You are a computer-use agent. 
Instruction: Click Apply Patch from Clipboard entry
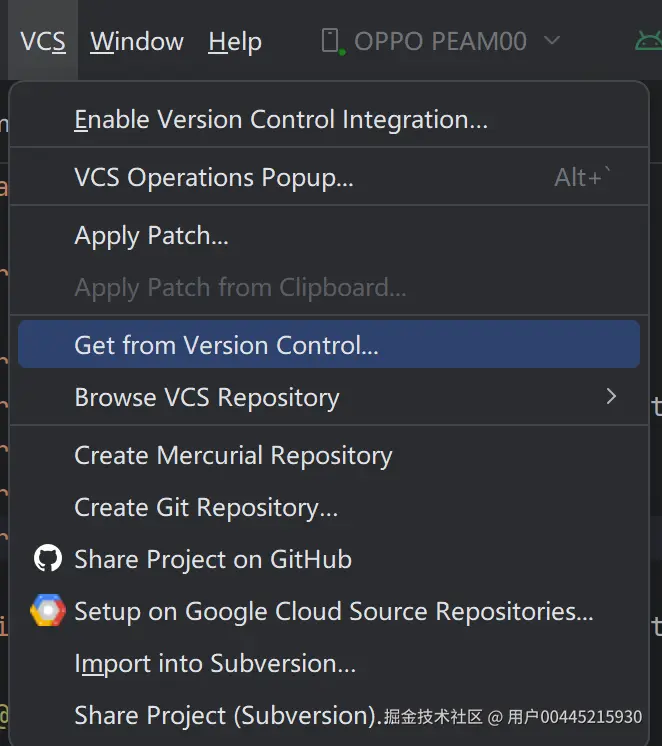click(x=240, y=288)
